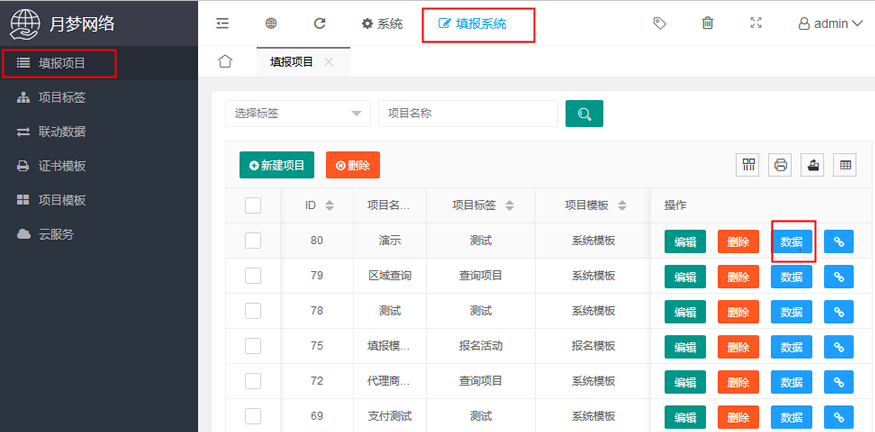Image resolution: width=875 pixels, height=432 pixels.
Task: Sort the table by ID column arrows
Action: tap(329, 205)
